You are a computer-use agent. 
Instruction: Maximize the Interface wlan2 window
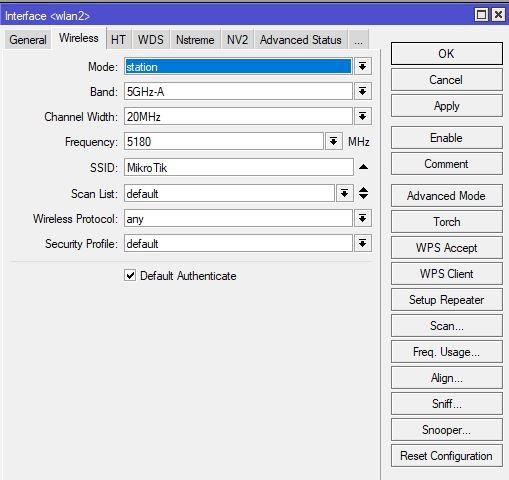coord(481,15)
